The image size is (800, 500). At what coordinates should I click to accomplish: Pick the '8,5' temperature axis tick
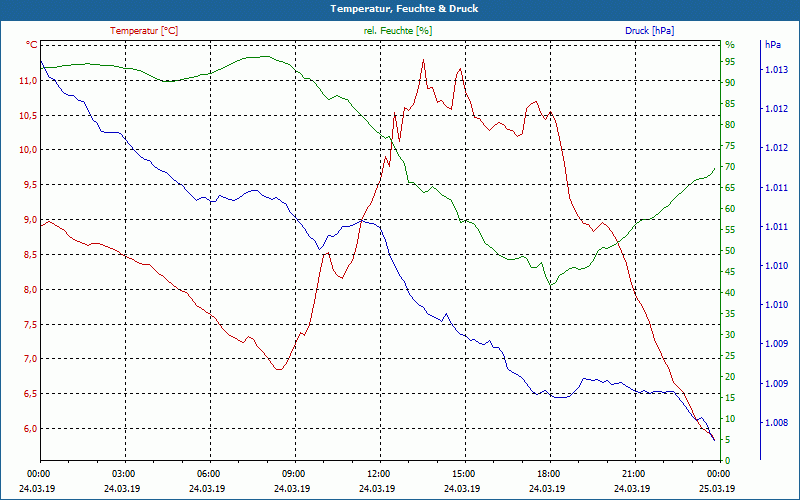tap(30, 255)
